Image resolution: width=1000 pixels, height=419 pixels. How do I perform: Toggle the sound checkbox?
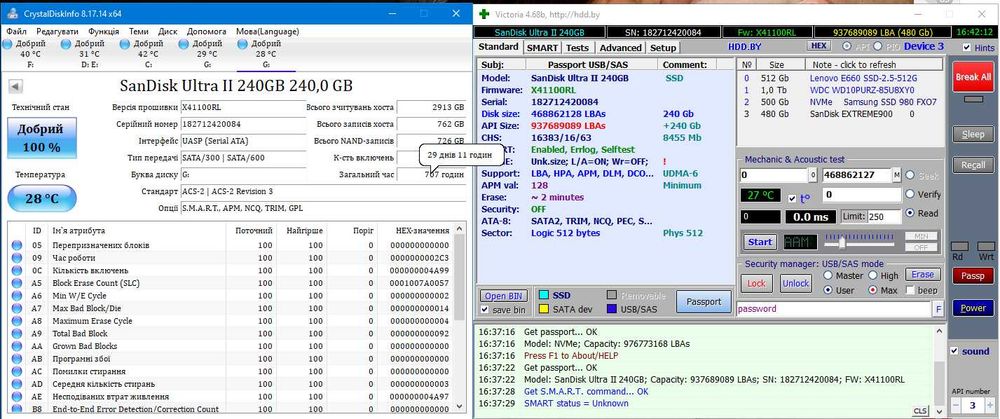click(954, 351)
